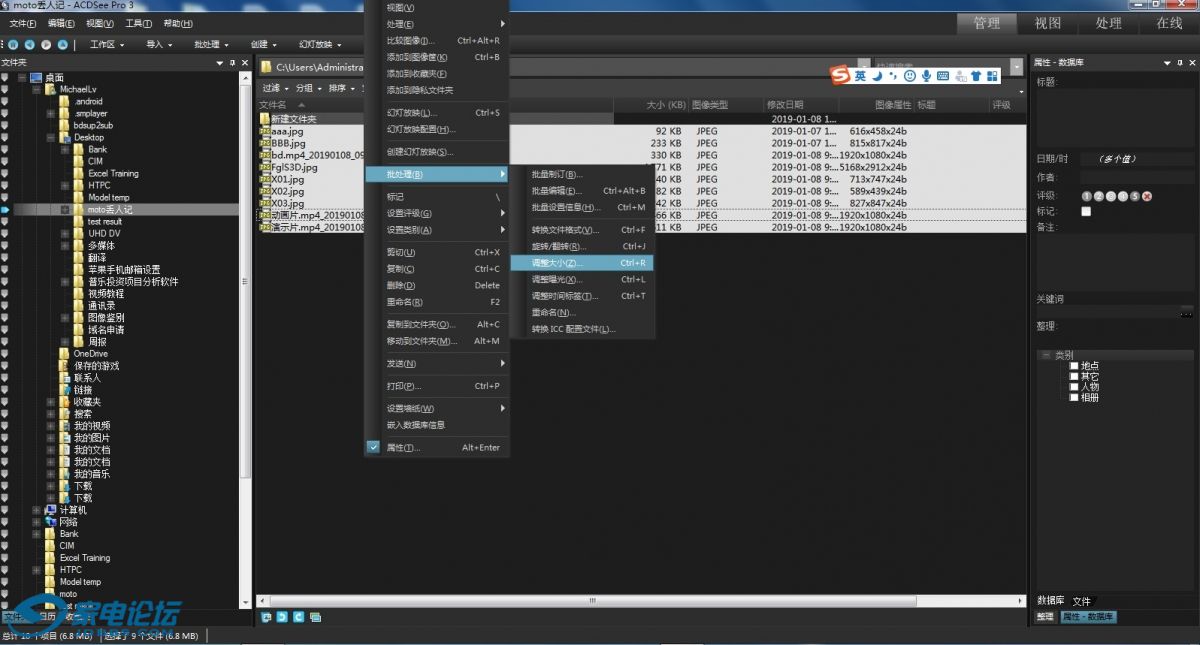Image resolution: width=1200 pixels, height=645 pixels.
Task: Switch to the 处理 process mode button
Action: pyautogui.click(x=1108, y=23)
